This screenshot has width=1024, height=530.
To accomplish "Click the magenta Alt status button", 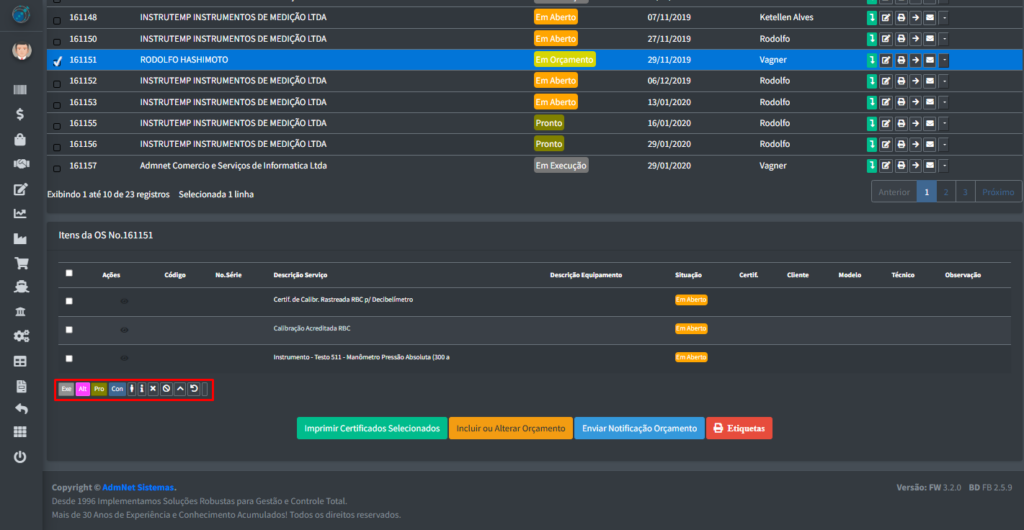I will tap(83, 389).
